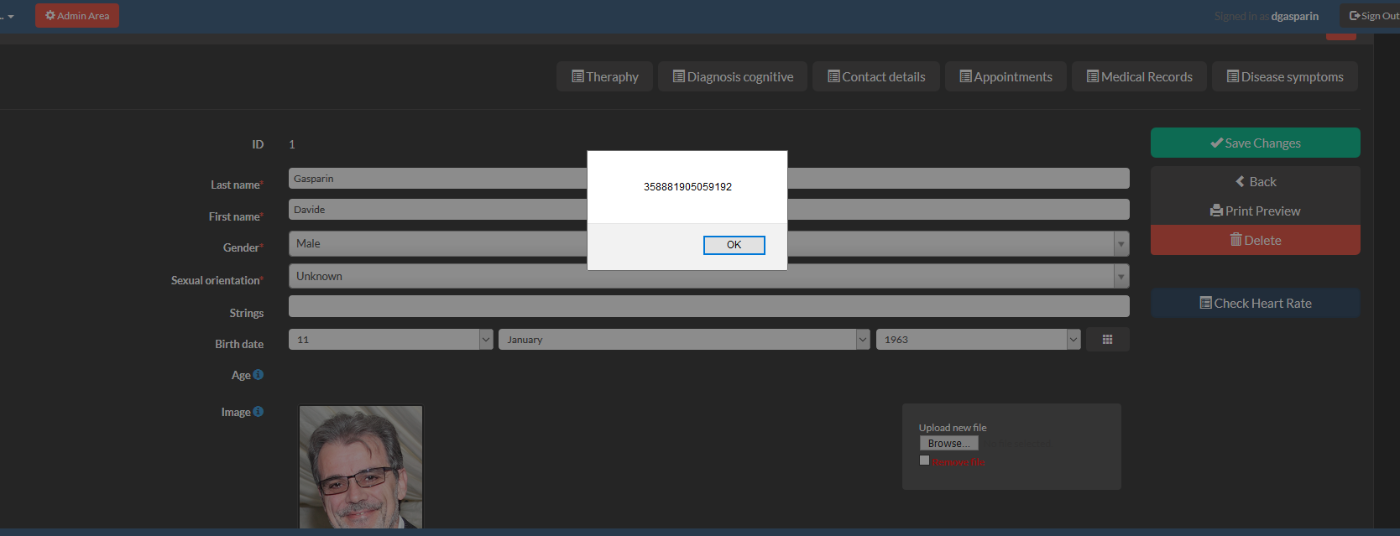Screen dimensions: 1400x536
Task: Sign out of the account
Action: pyautogui.click(x=1373, y=16)
